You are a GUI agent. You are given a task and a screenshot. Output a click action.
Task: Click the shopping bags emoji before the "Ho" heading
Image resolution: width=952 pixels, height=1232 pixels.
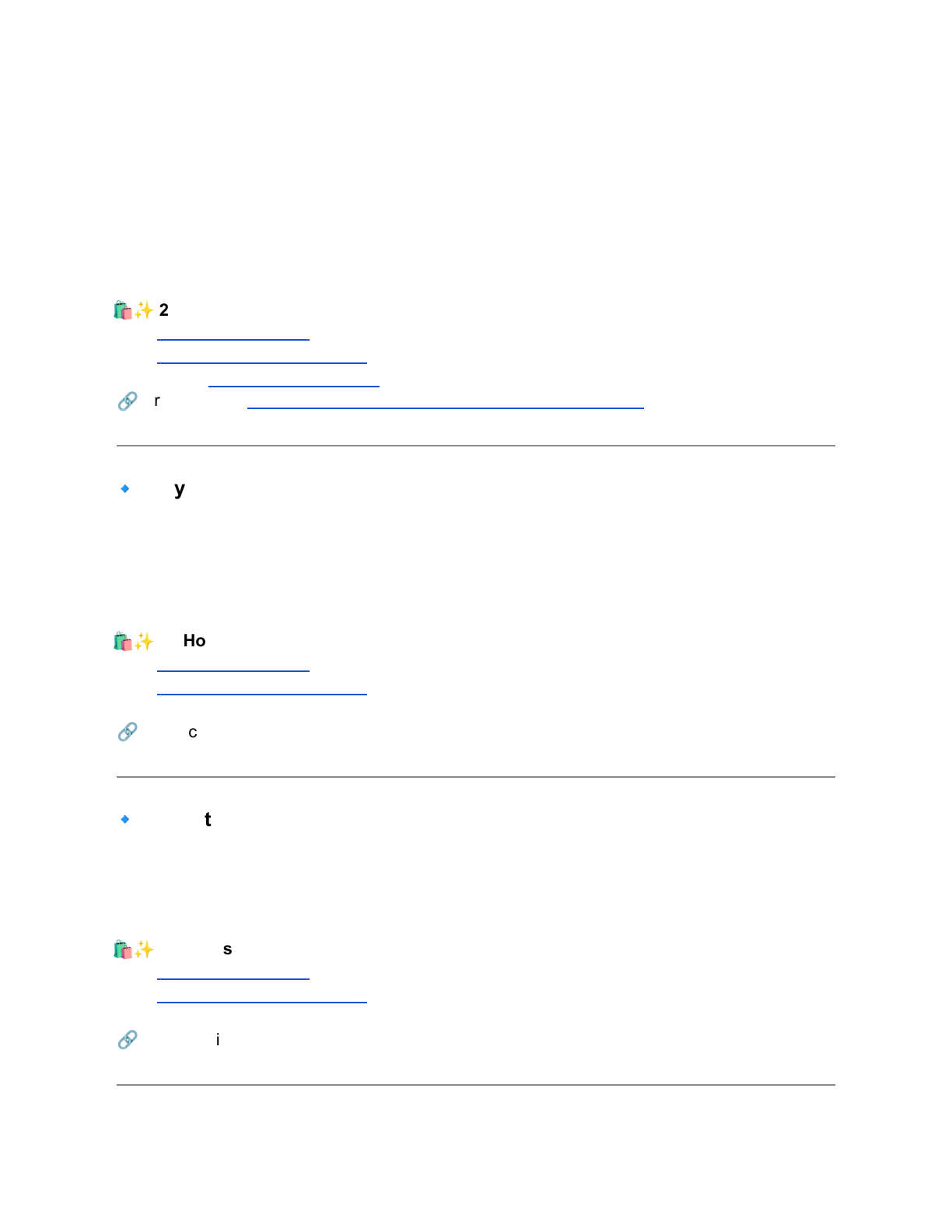pyautogui.click(x=123, y=642)
